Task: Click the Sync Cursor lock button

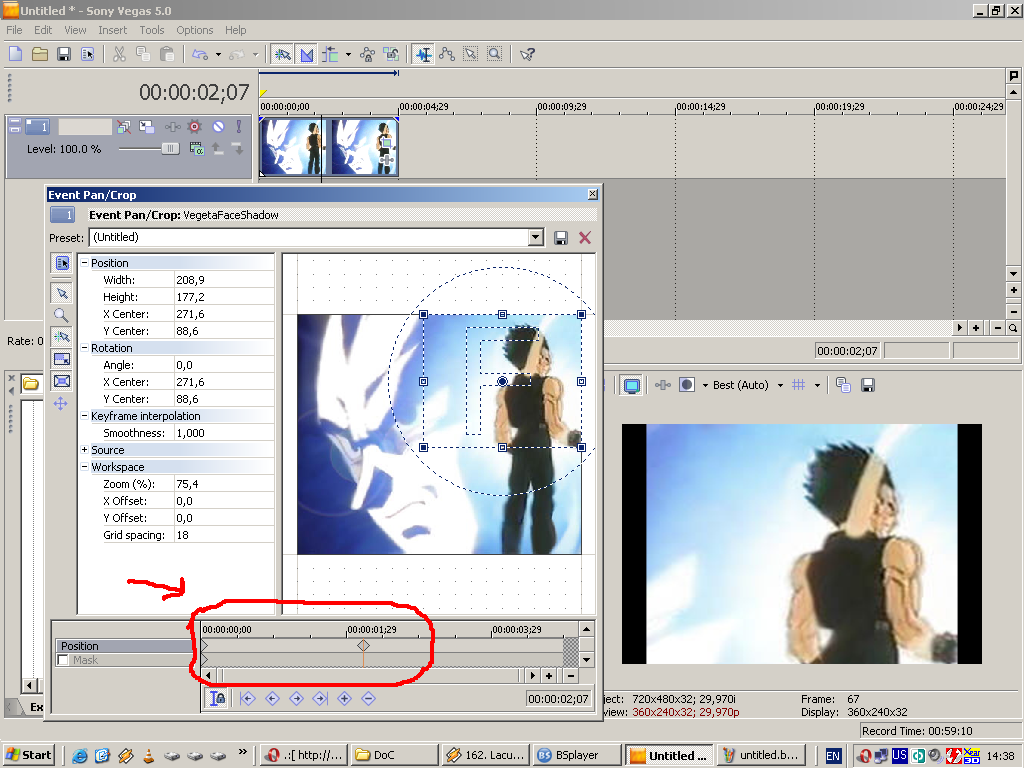Action: (x=217, y=699)
